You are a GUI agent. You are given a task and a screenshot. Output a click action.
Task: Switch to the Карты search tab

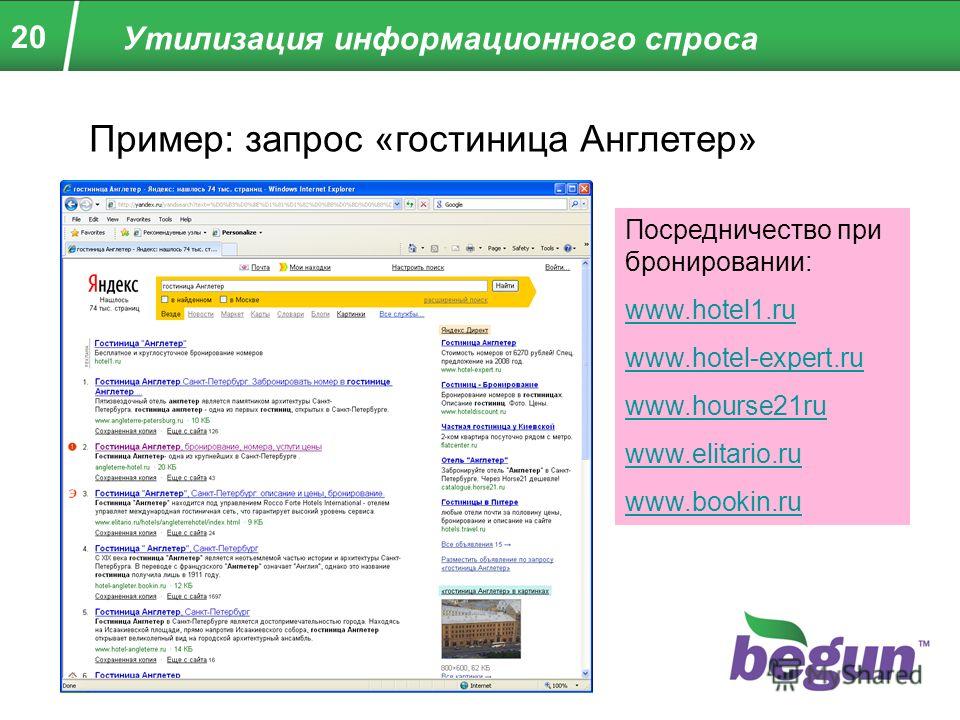[x=260, y=314]
